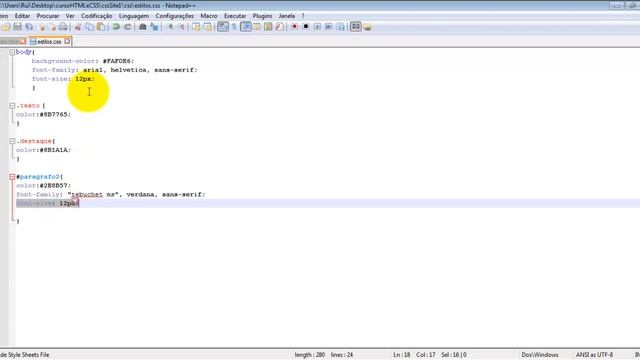Click the last toolbar icon after RS
640x360 pixels.
[x=367, y=27]
